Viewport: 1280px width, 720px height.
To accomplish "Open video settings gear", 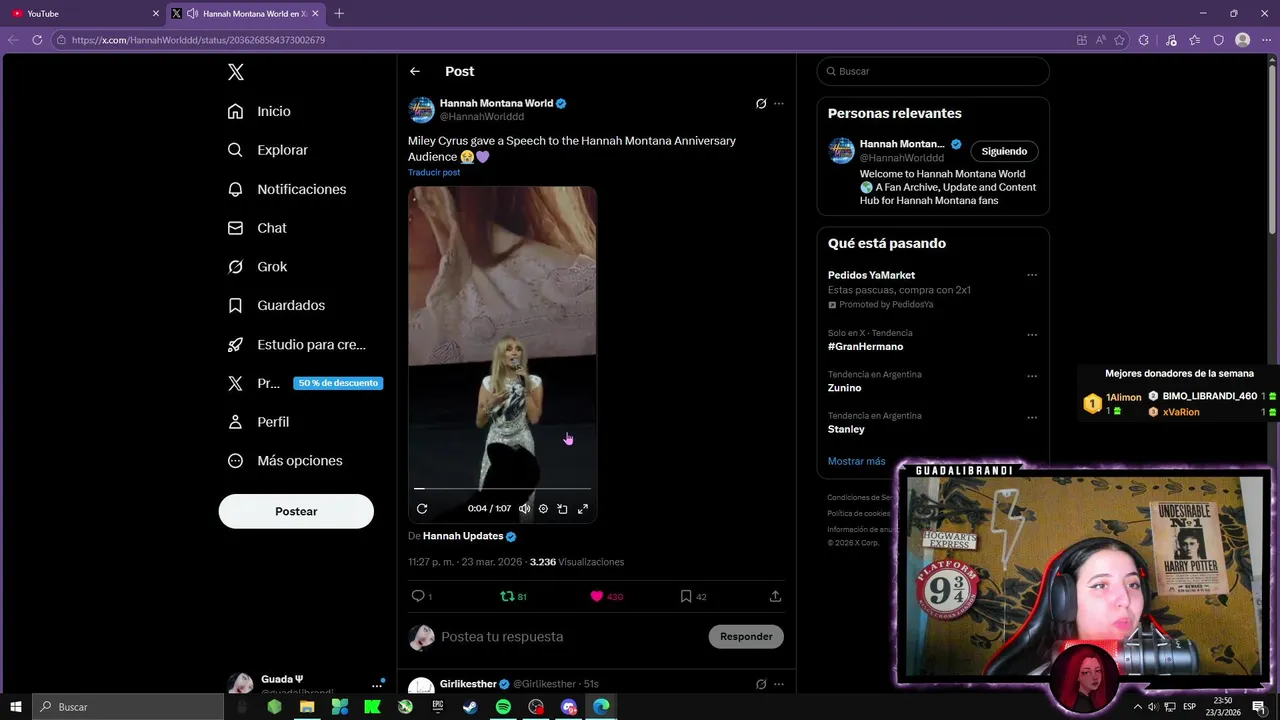I will 543,509.
